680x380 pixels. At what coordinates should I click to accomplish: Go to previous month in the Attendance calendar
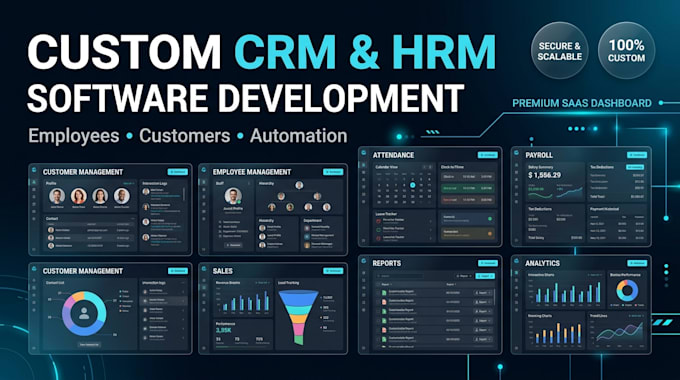point(425,167)
